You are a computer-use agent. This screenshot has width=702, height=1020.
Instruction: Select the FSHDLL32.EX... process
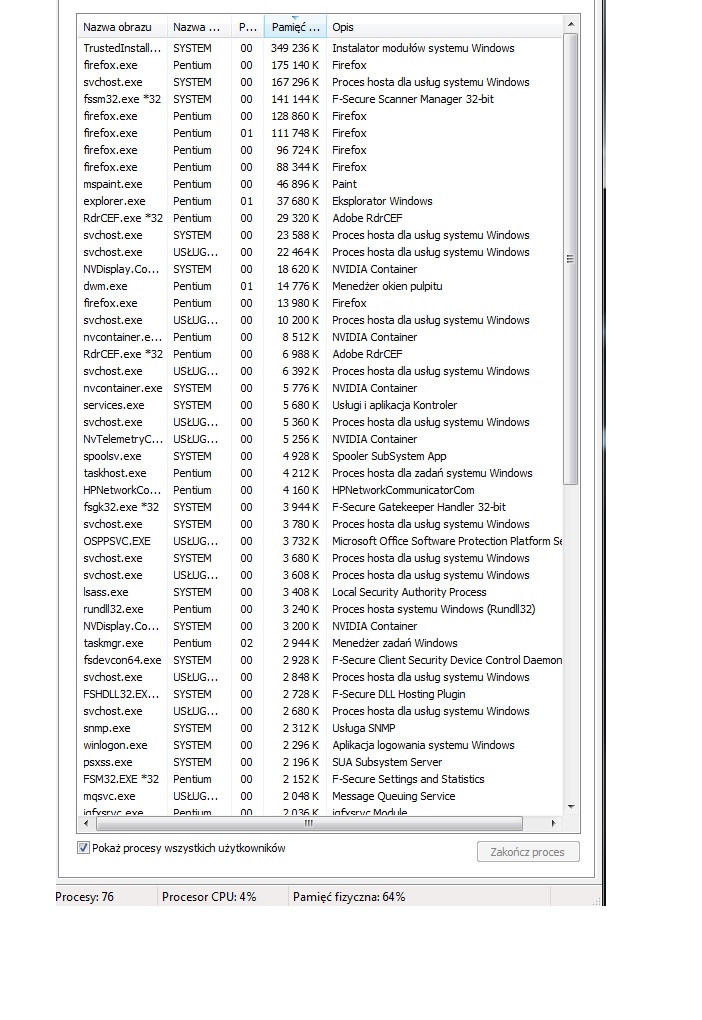pos(319,694)
